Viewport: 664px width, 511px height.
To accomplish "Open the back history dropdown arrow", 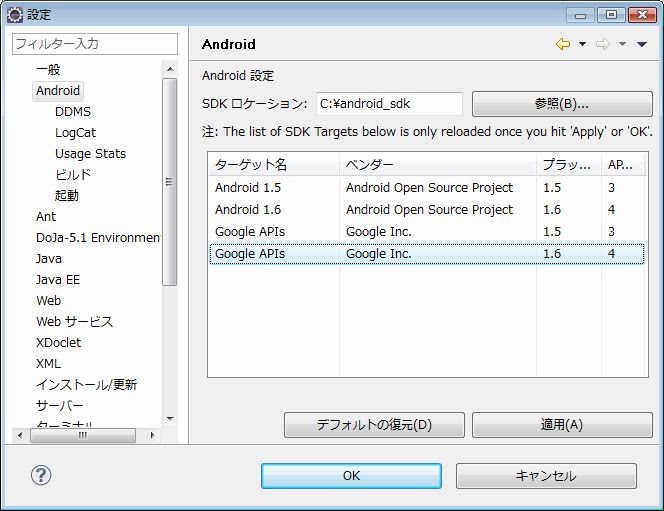I will tap(582, 45).
